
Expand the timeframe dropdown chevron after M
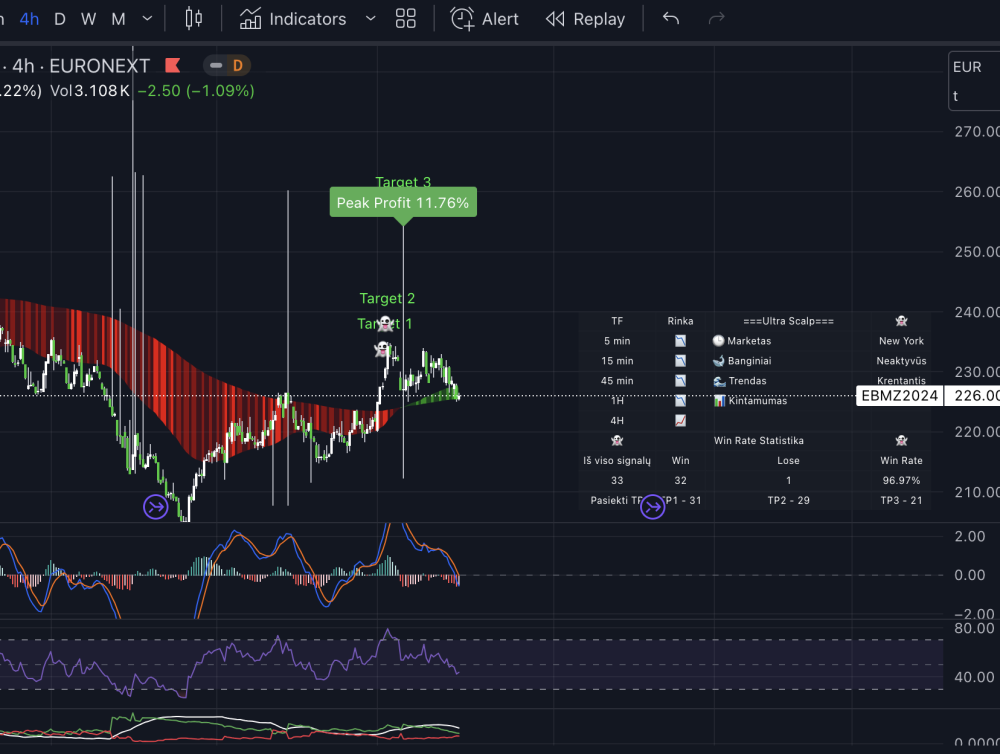coord(147,18)
